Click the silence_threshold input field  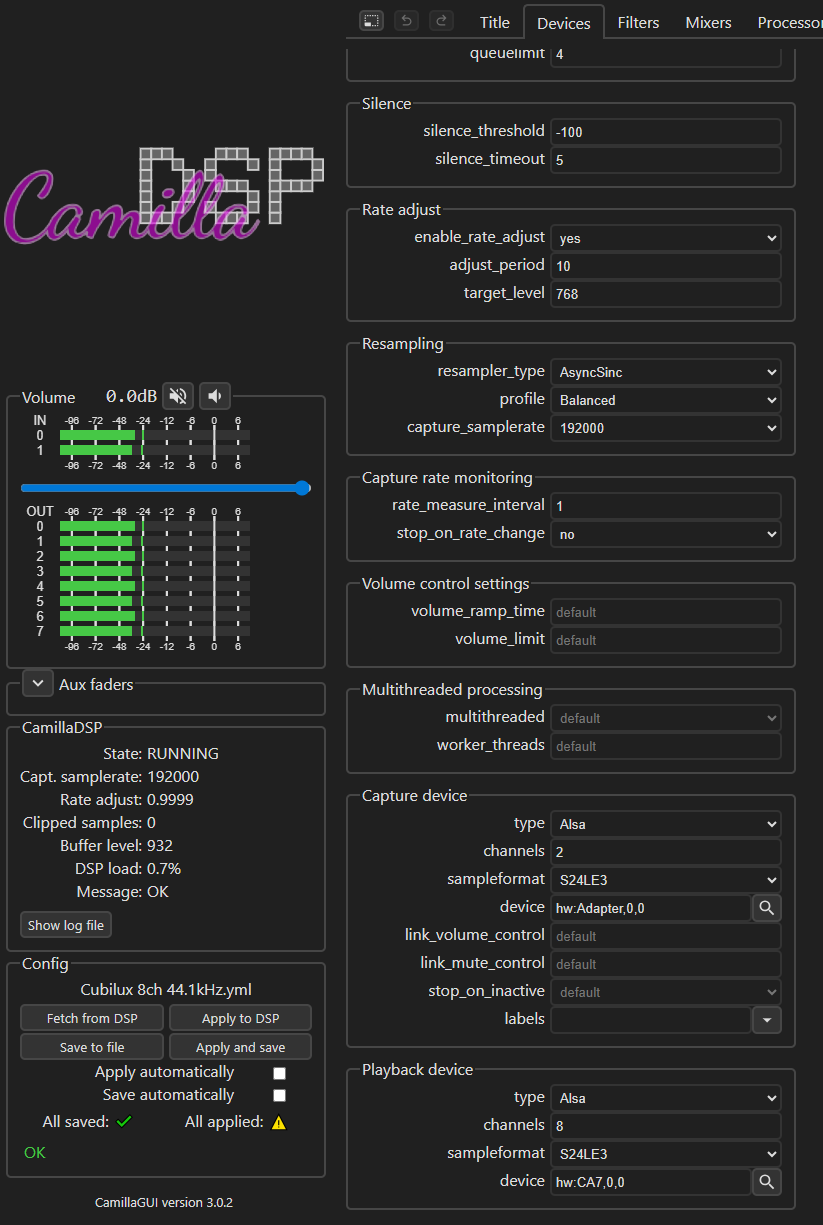(665, 131)
